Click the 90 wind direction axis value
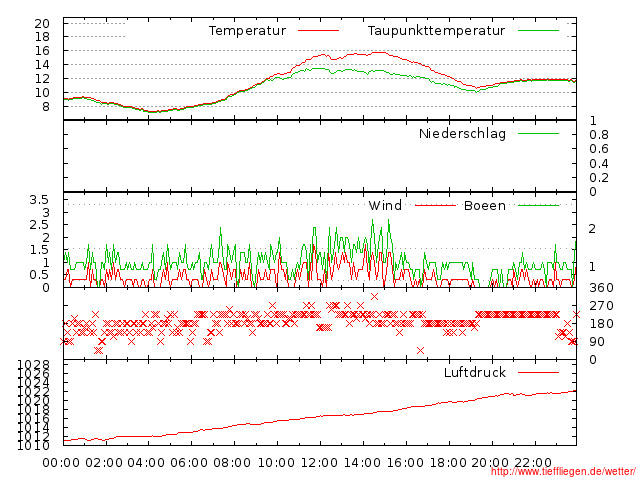This screenshot has width=640, height=480. [597, 342]
